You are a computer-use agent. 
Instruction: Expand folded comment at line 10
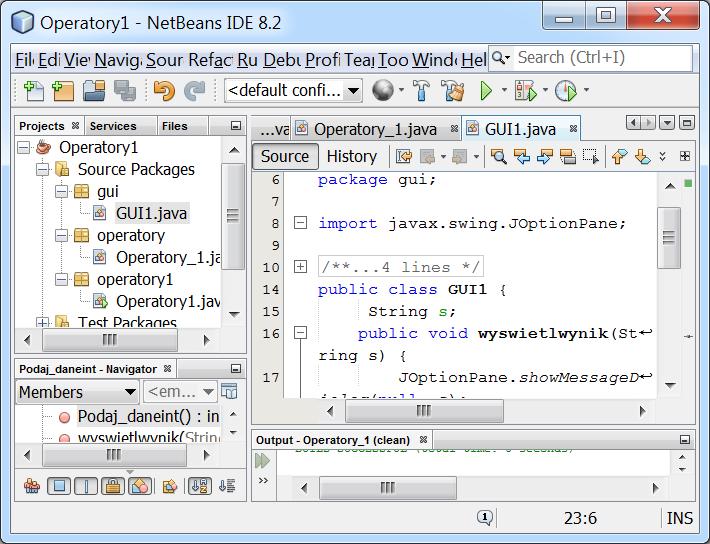(x=300, y=267)
